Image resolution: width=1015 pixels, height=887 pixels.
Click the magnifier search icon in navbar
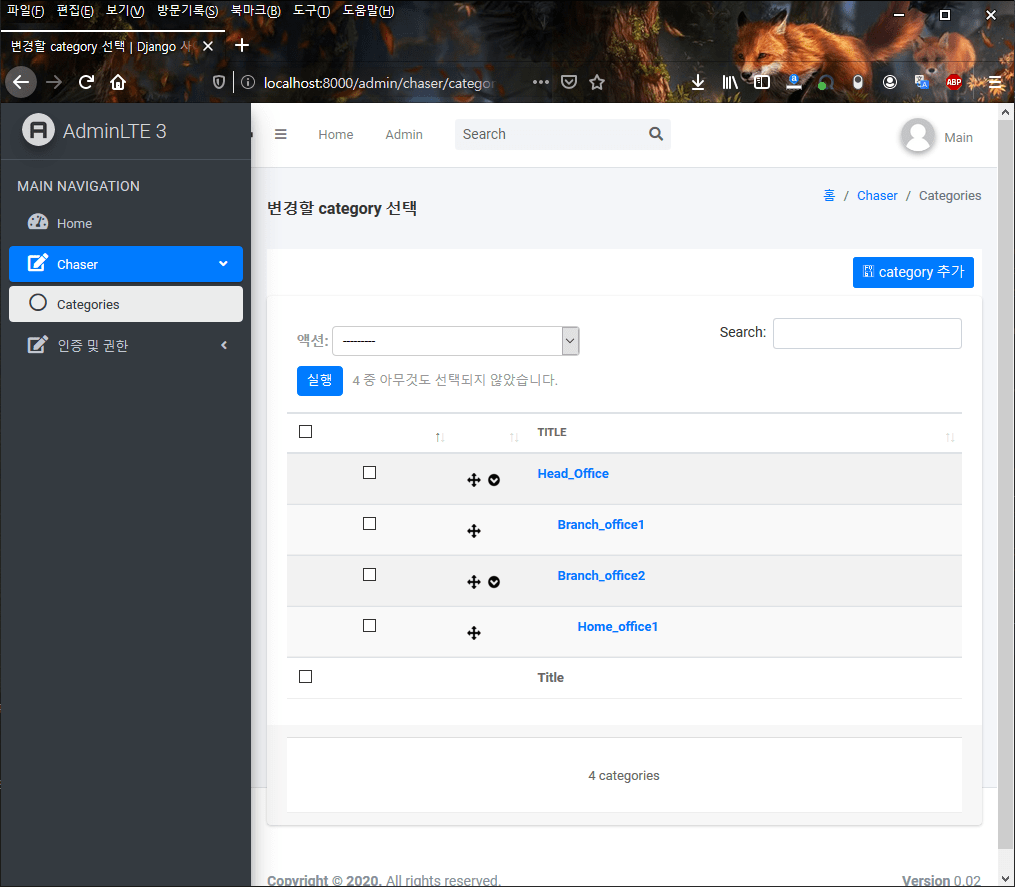(655, 133)
